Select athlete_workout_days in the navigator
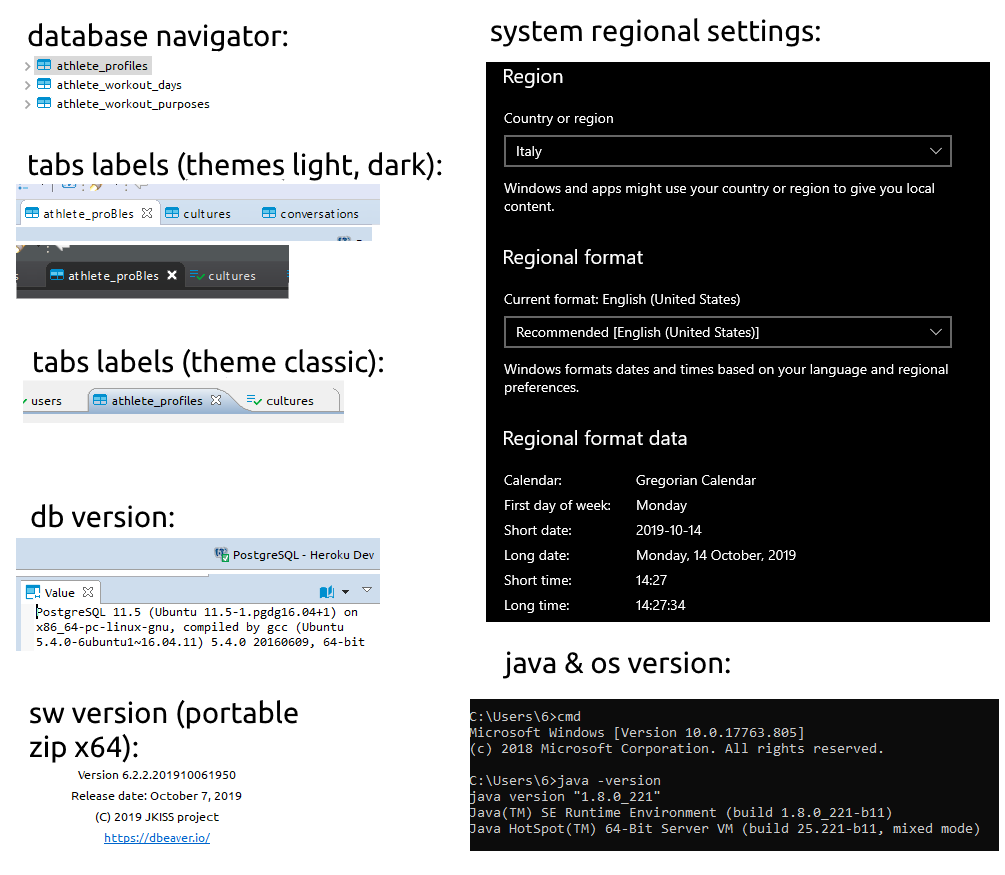This screenshot has width=1005, height=875. 119,85
